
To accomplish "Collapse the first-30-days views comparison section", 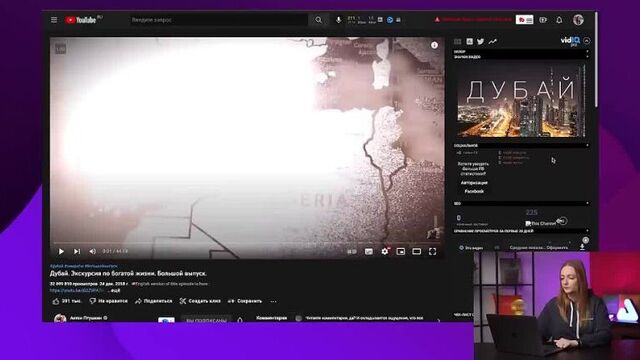I will (587, 231).
